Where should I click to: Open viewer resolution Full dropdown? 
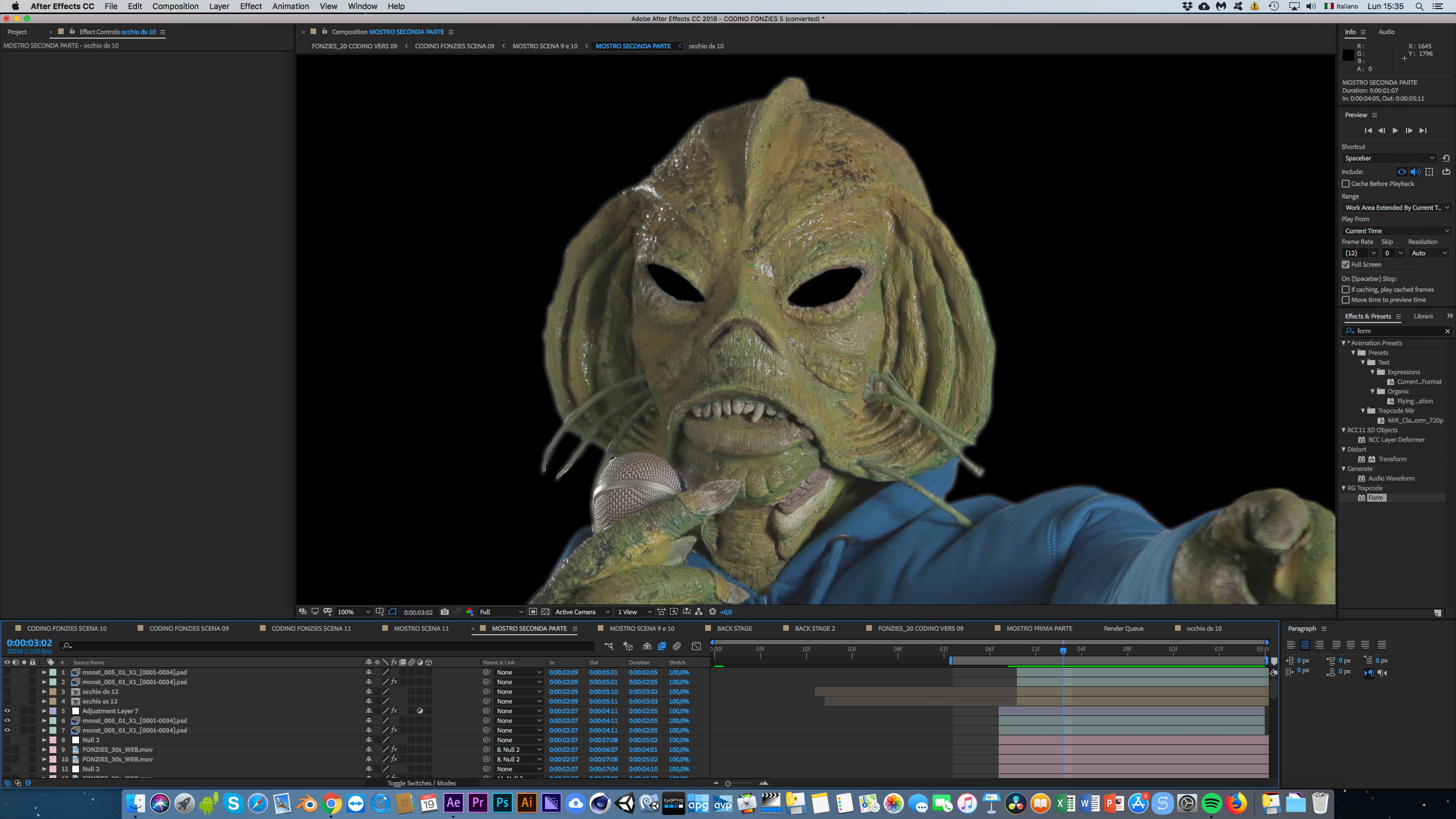(500, 612)
